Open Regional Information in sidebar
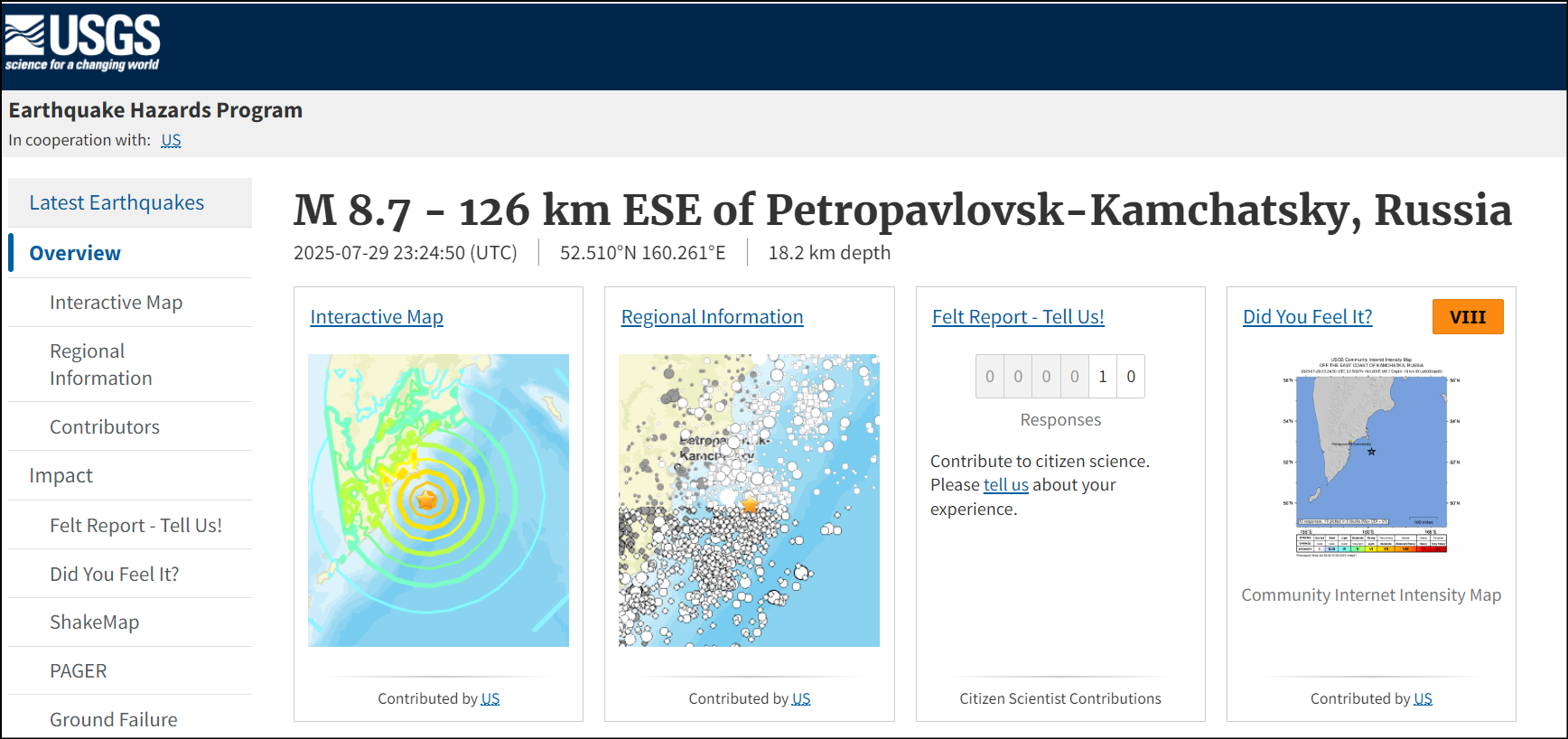This screenshot has width=1568, height=739. tap(101, 364)
